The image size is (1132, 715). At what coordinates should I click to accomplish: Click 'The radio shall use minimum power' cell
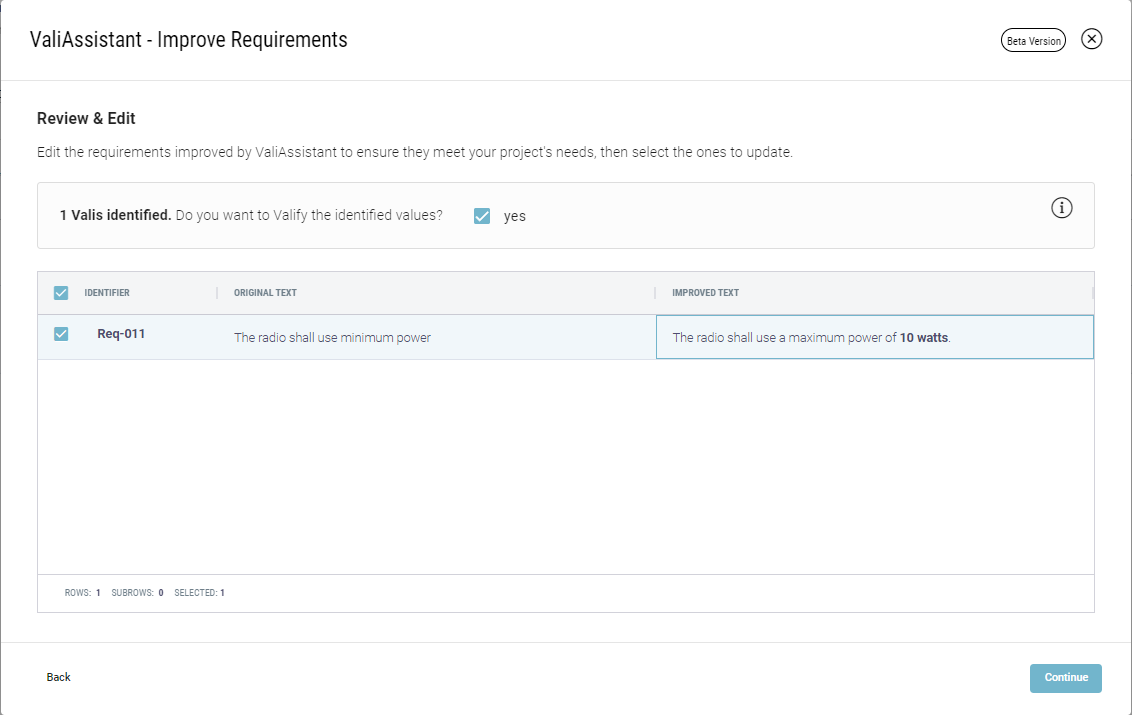437,337
